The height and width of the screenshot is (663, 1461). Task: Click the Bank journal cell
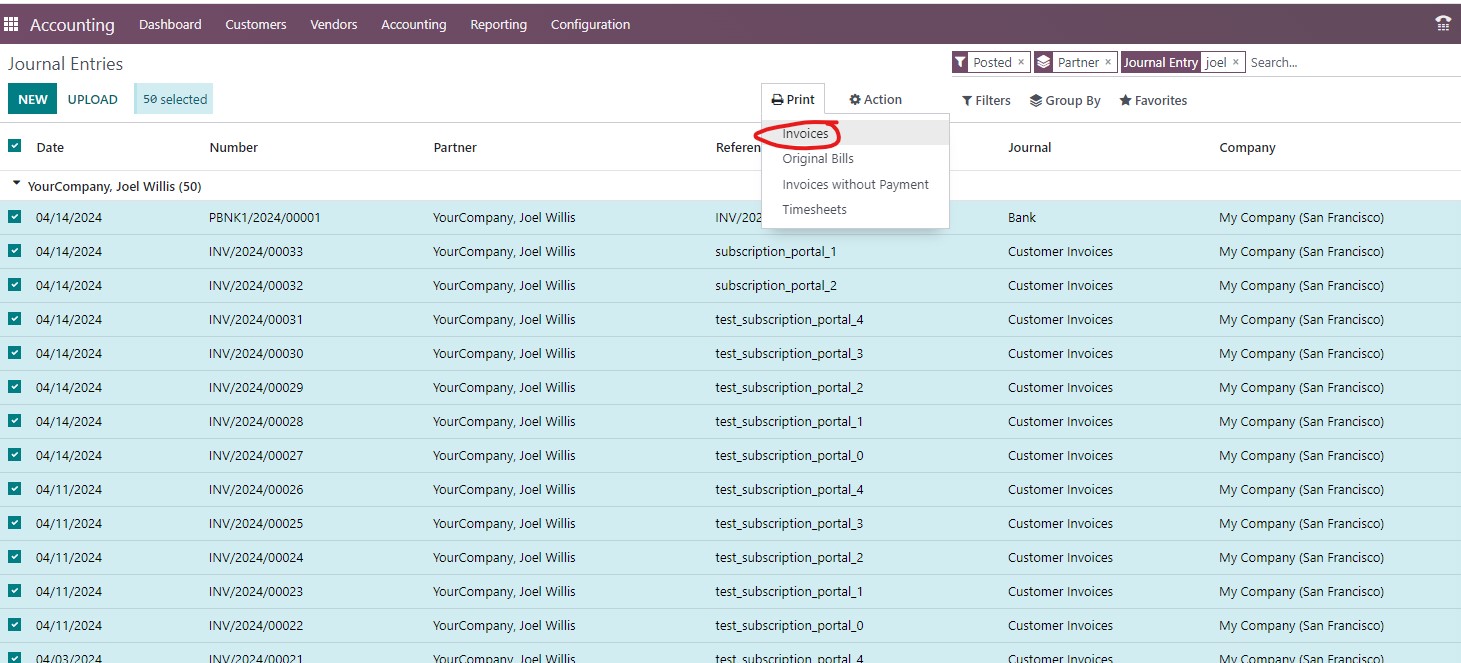(x=1022, y=217)
